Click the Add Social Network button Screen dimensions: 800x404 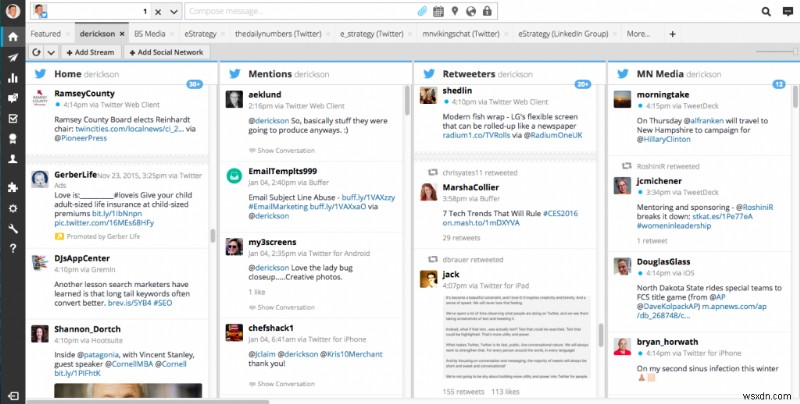[166, 52]
